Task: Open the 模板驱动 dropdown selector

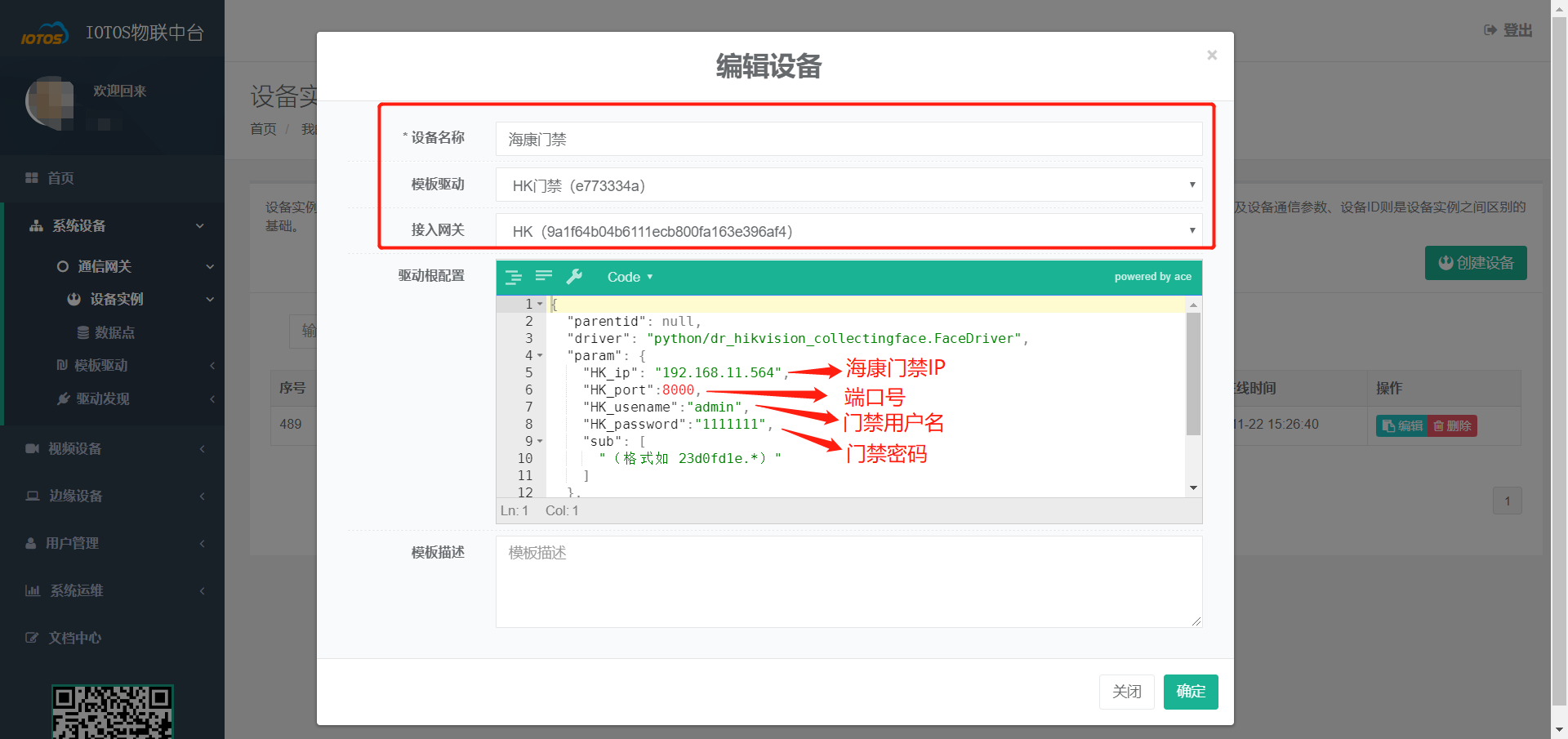Action: [848, 185]
